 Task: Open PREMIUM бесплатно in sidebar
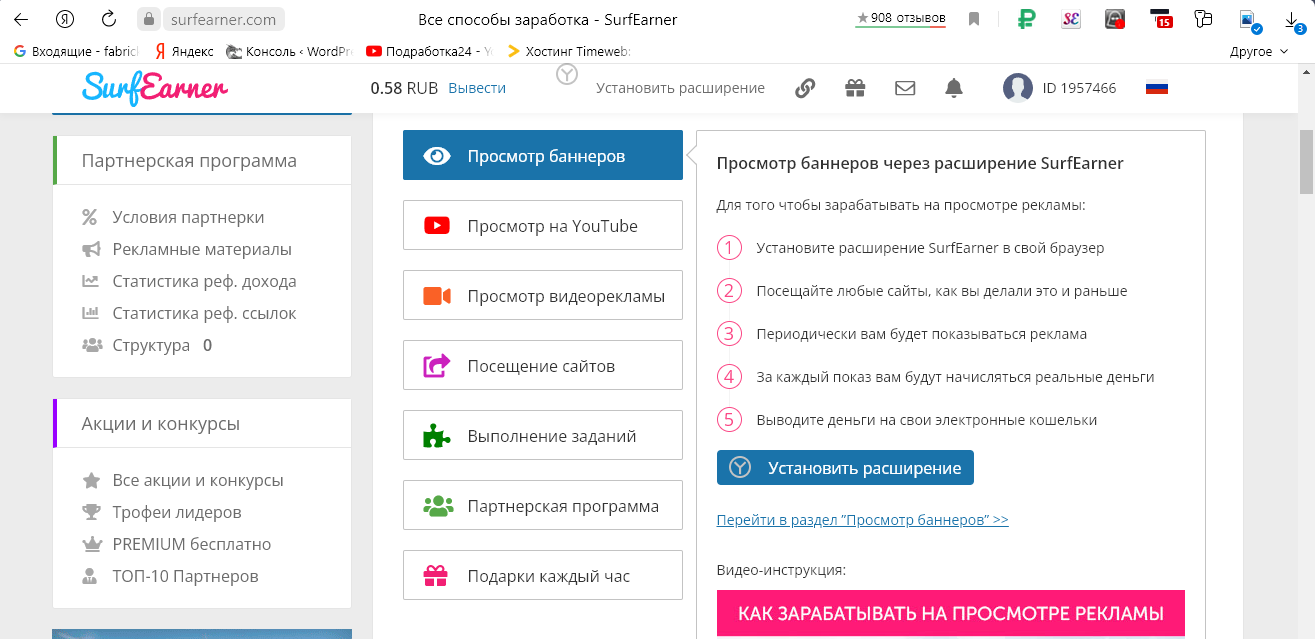point(192,544)
